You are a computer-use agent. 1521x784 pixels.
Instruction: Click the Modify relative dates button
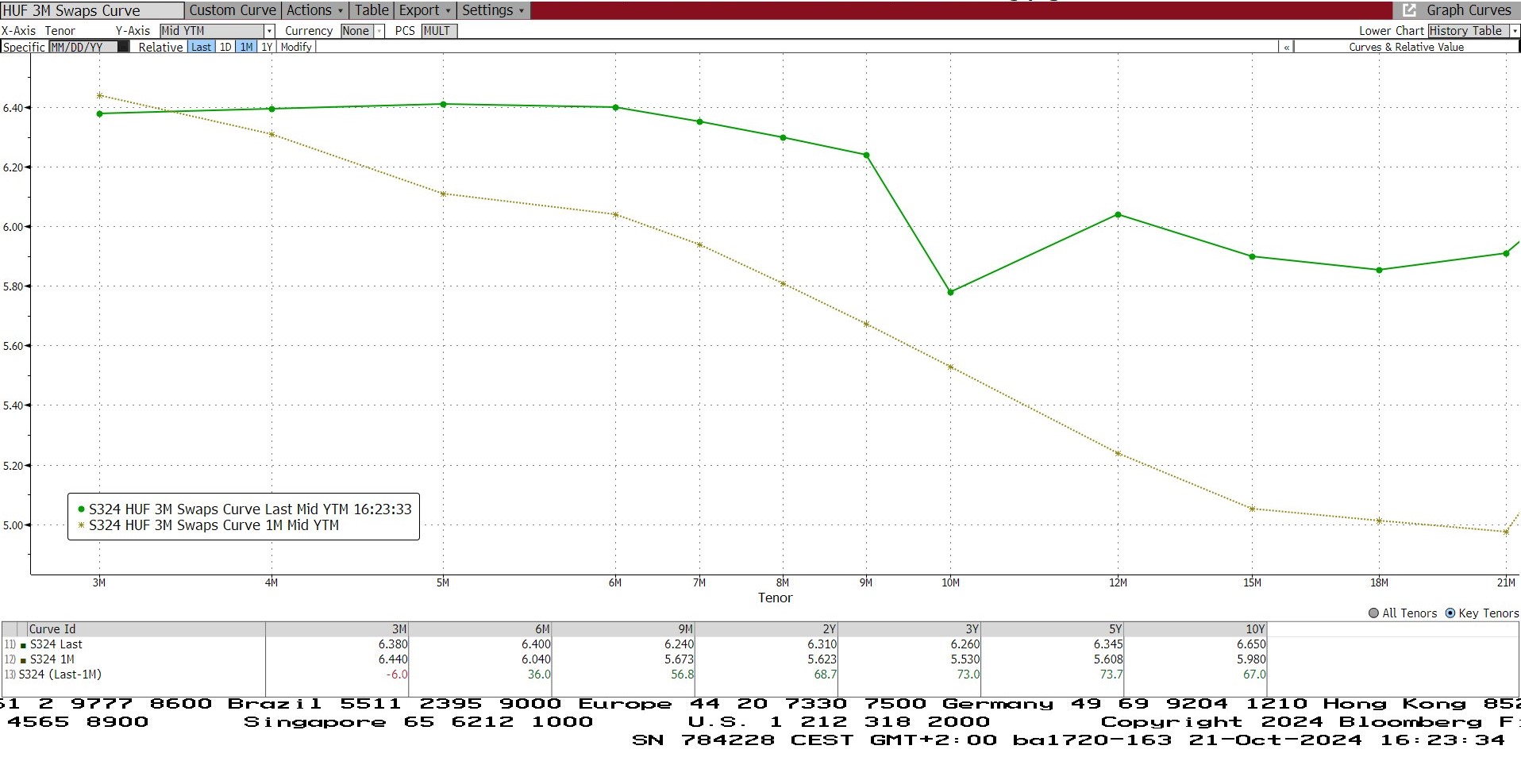click(296, 47)
